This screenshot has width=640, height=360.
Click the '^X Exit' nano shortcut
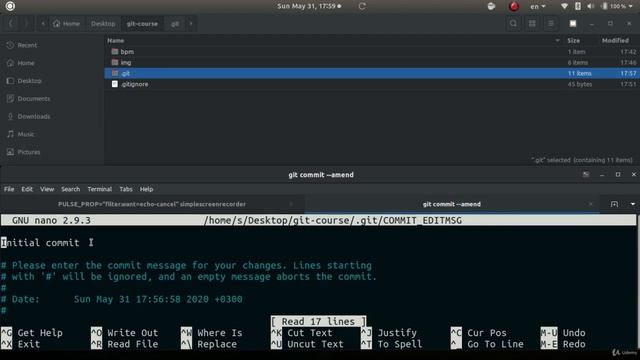[20, 344]
